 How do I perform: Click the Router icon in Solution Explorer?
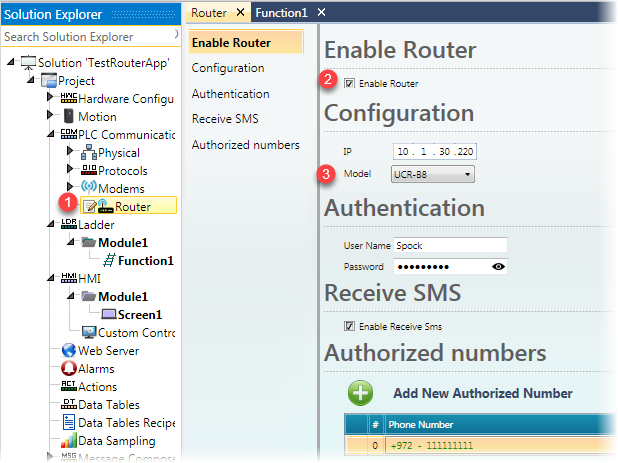tap(103, 207)
